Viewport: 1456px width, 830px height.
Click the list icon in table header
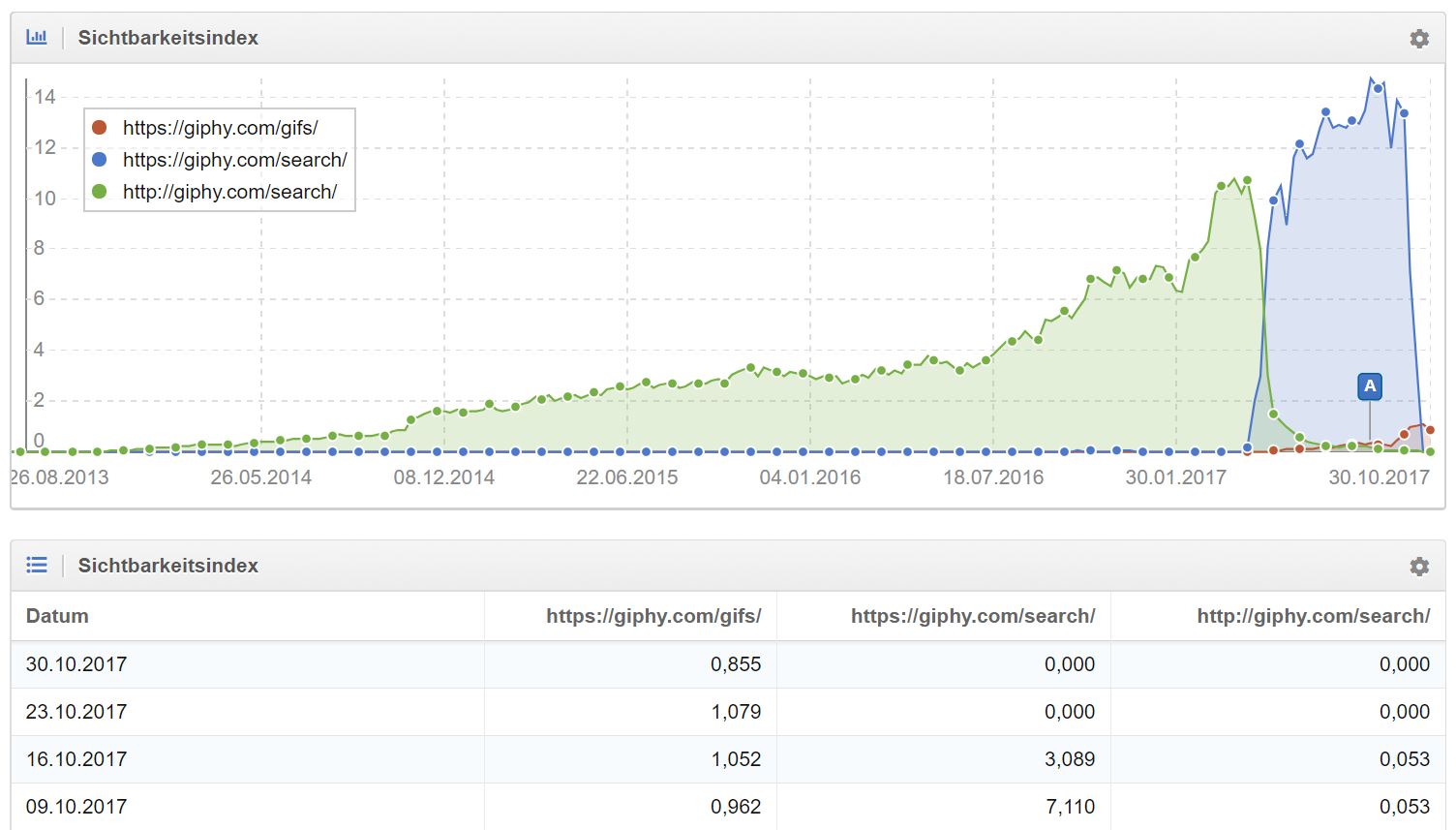coord(37,566)
